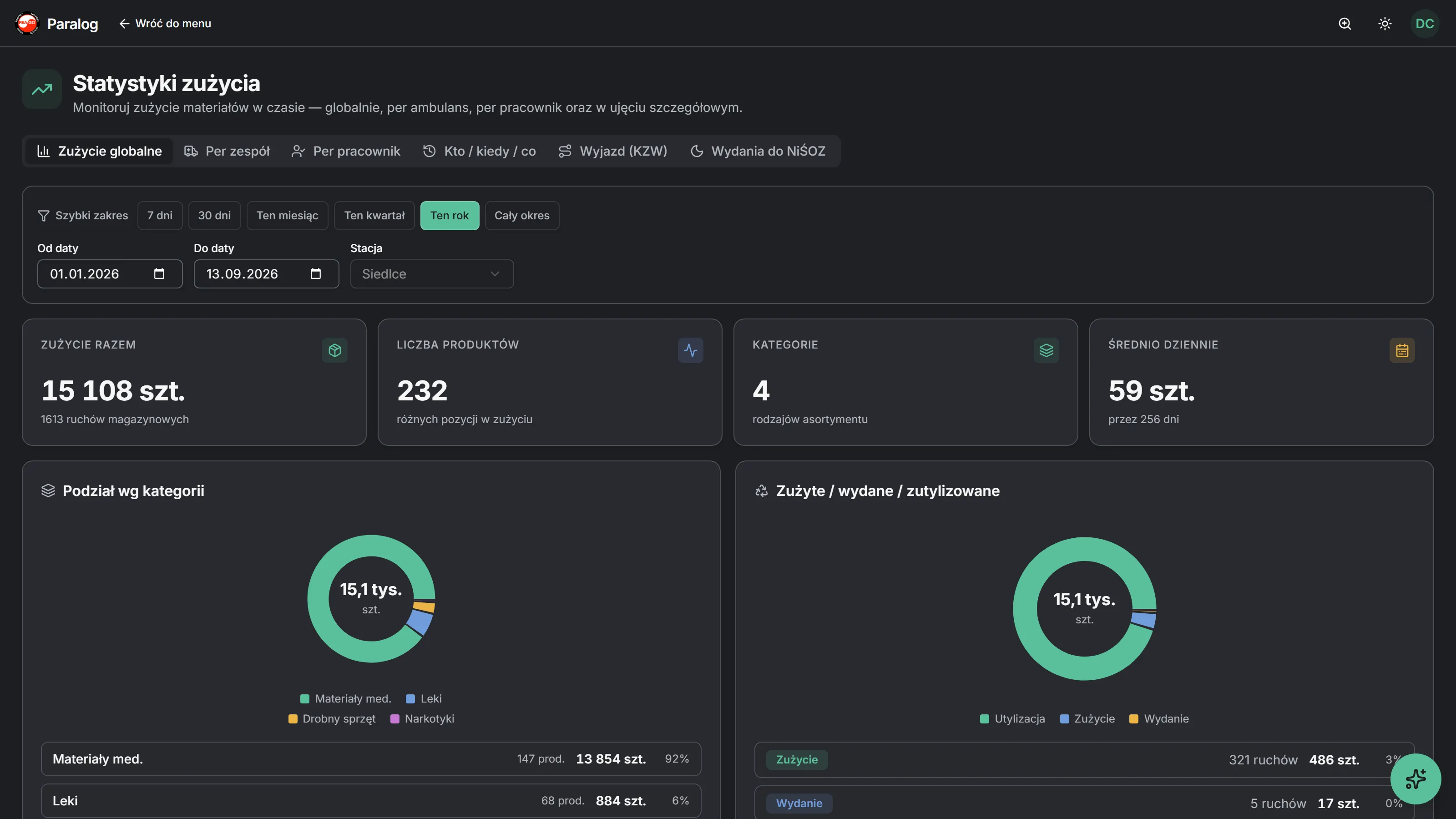Viewport: 1456px width, 819px height.
Task: Click the blue Wydanie badge row
Action: tap(1084, 803)
